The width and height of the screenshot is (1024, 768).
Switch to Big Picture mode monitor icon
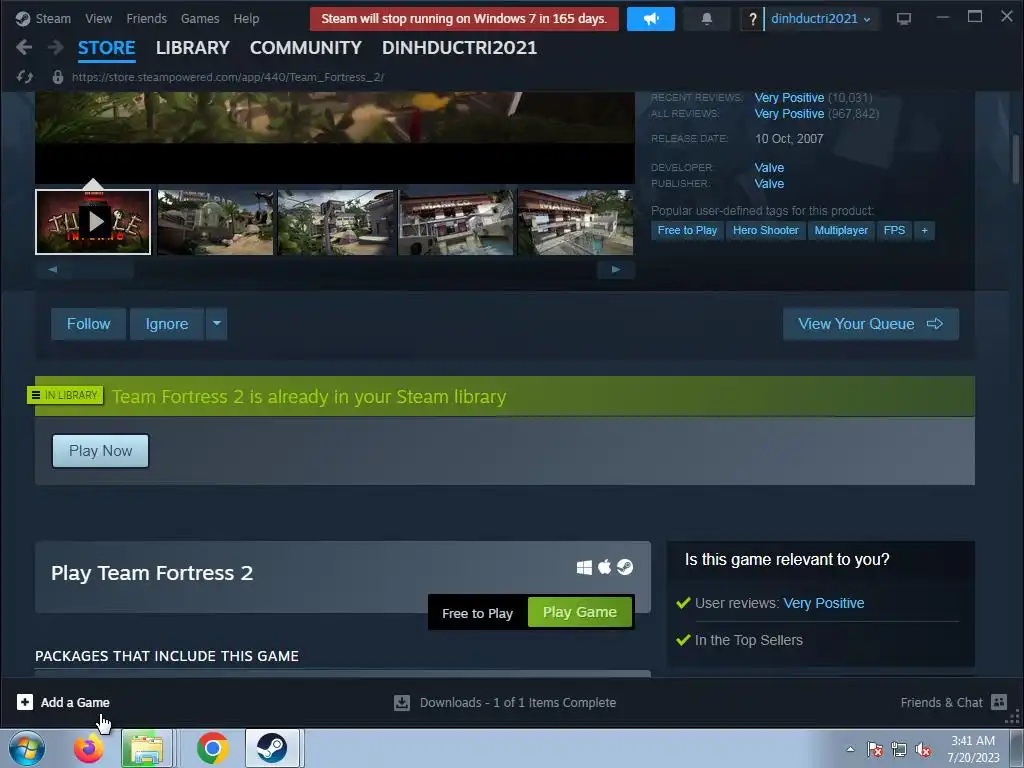tap(904, 19)
